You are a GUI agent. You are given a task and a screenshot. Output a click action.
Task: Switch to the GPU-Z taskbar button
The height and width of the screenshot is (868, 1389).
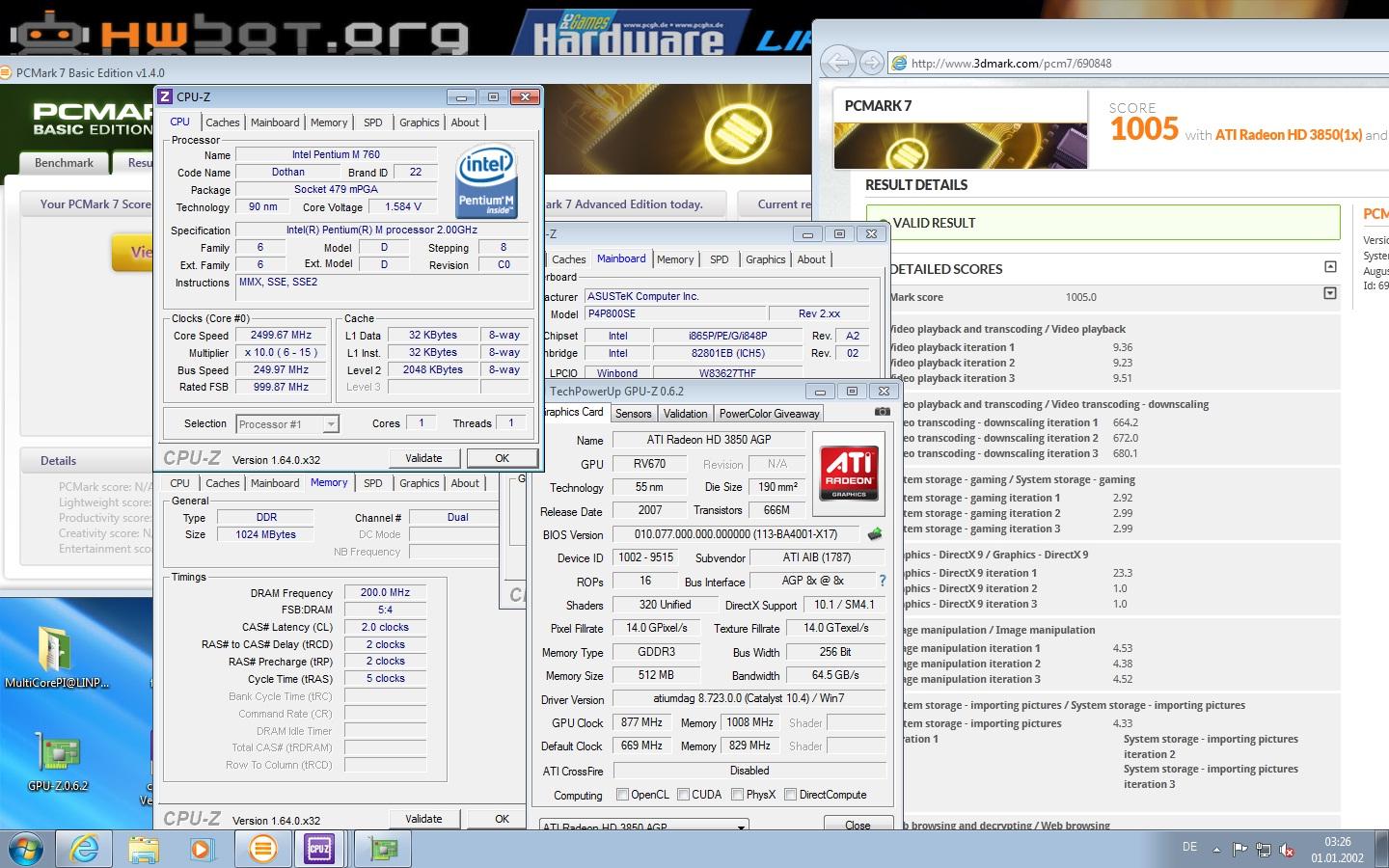point(384,849)
